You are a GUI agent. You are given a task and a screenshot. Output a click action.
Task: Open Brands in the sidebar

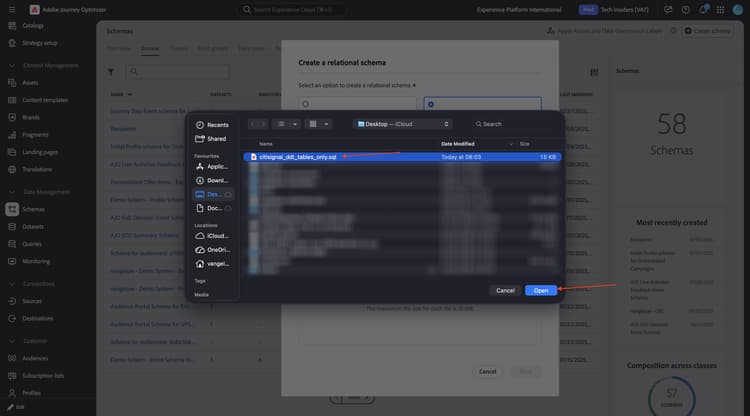click(31, 117)
